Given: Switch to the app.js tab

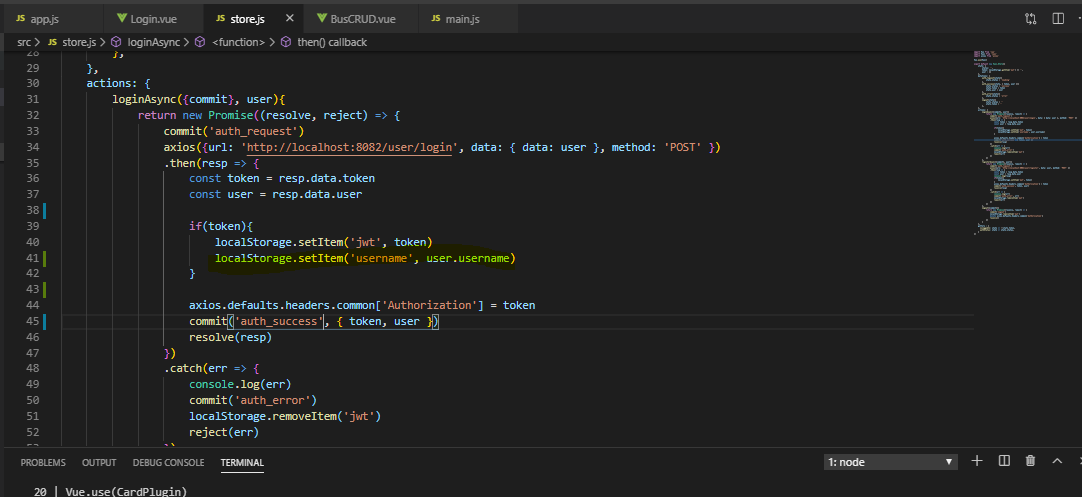Looking at the screenshot, I should pos(52,19).
